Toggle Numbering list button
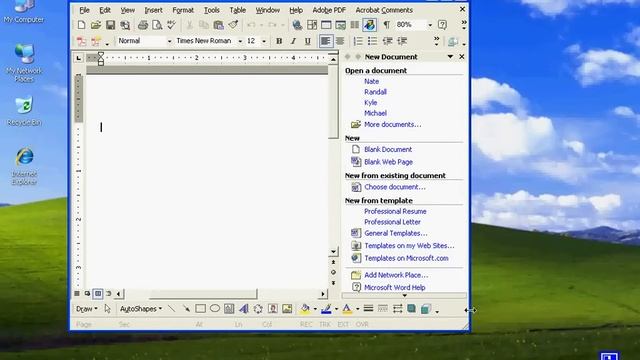 pyautogui.click(x=358, y=41)
